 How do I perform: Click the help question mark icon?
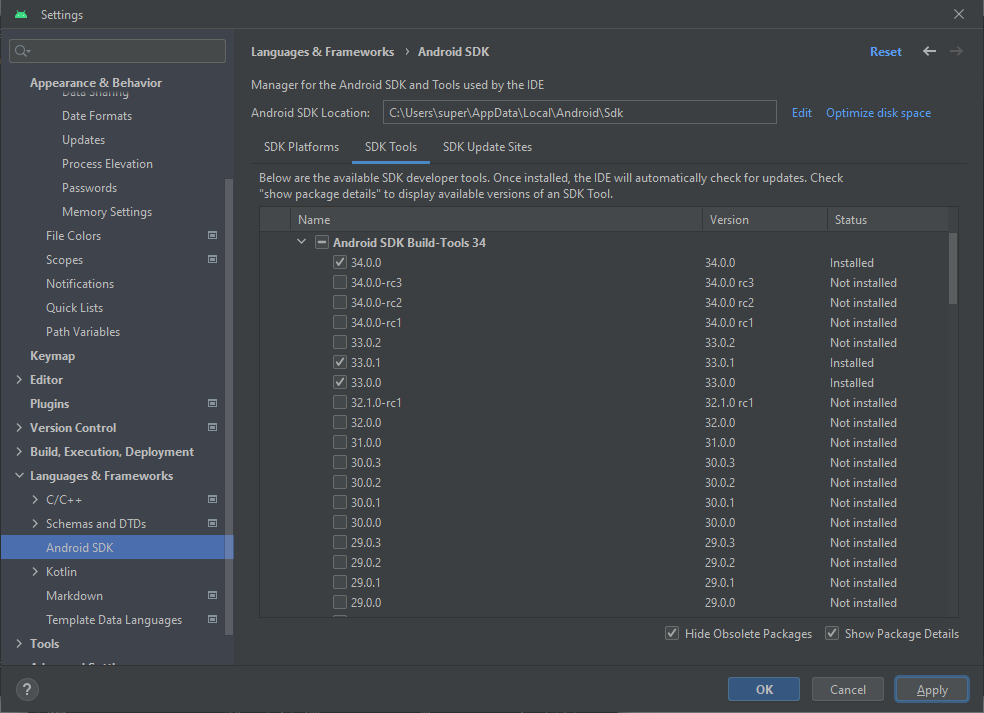coord(27,689)
